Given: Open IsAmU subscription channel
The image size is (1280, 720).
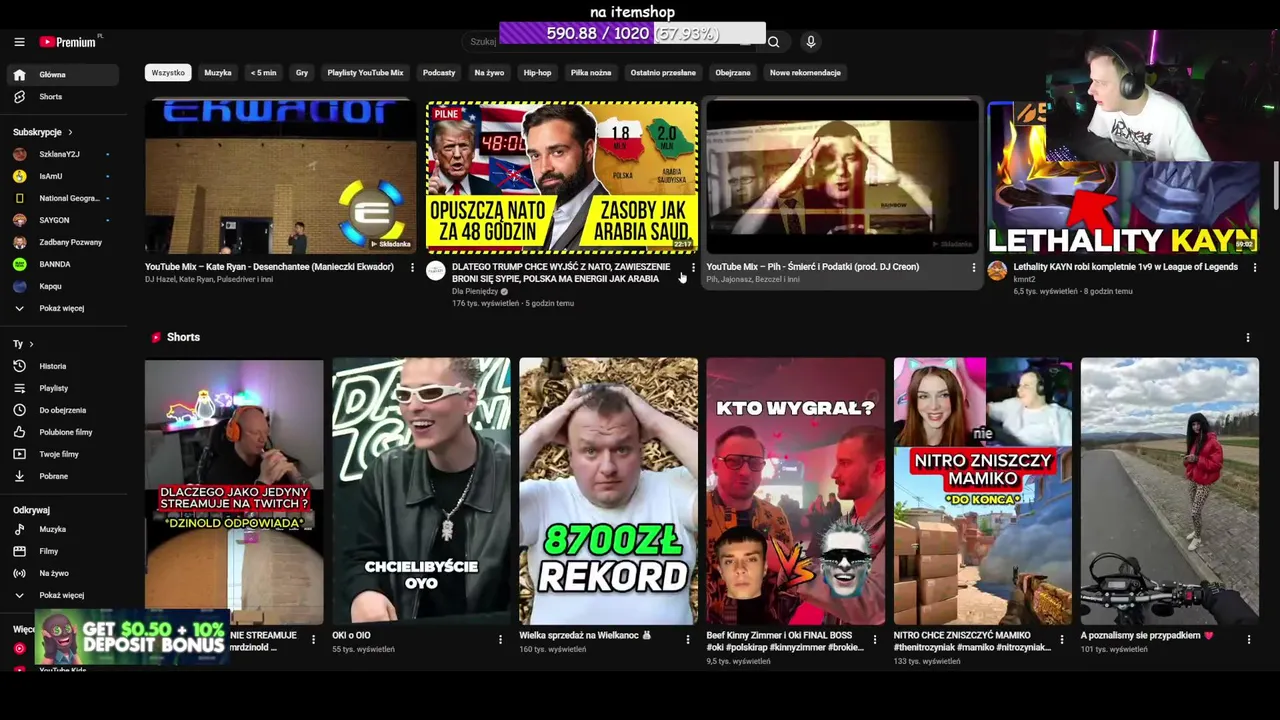Looking at the screenshot, I should click(63, 176).
